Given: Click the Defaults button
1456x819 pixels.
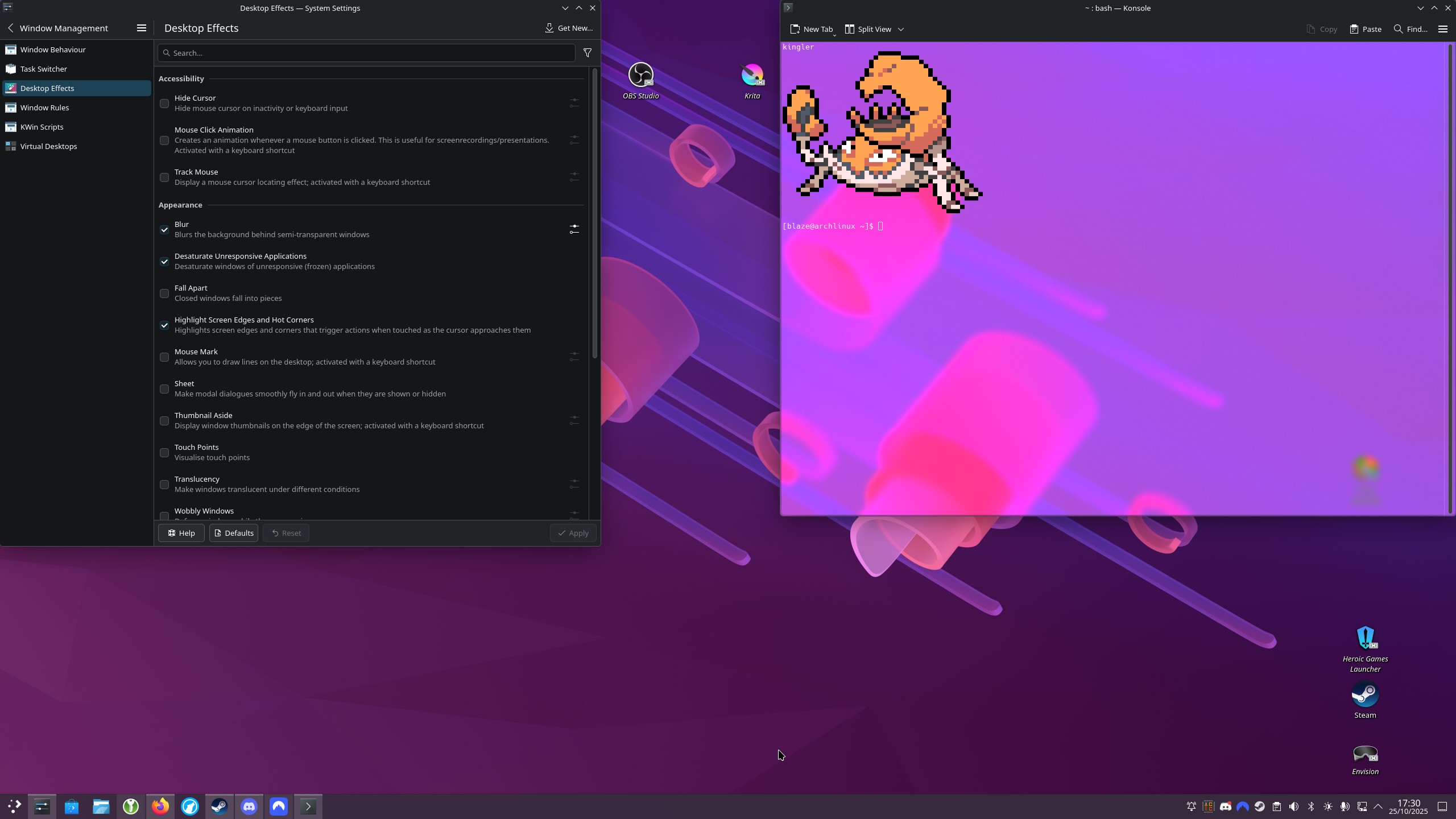Looking at the screenshot, I should [x=234, y=533].
